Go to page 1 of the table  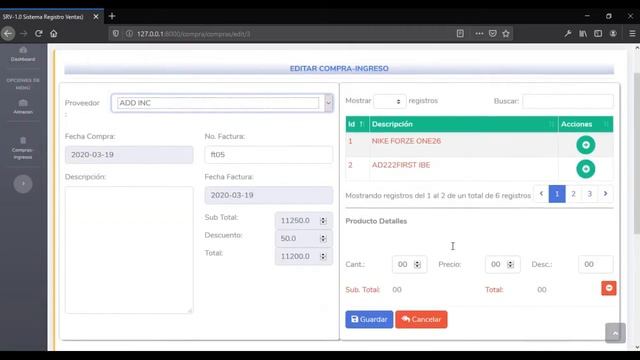[557, 194]
